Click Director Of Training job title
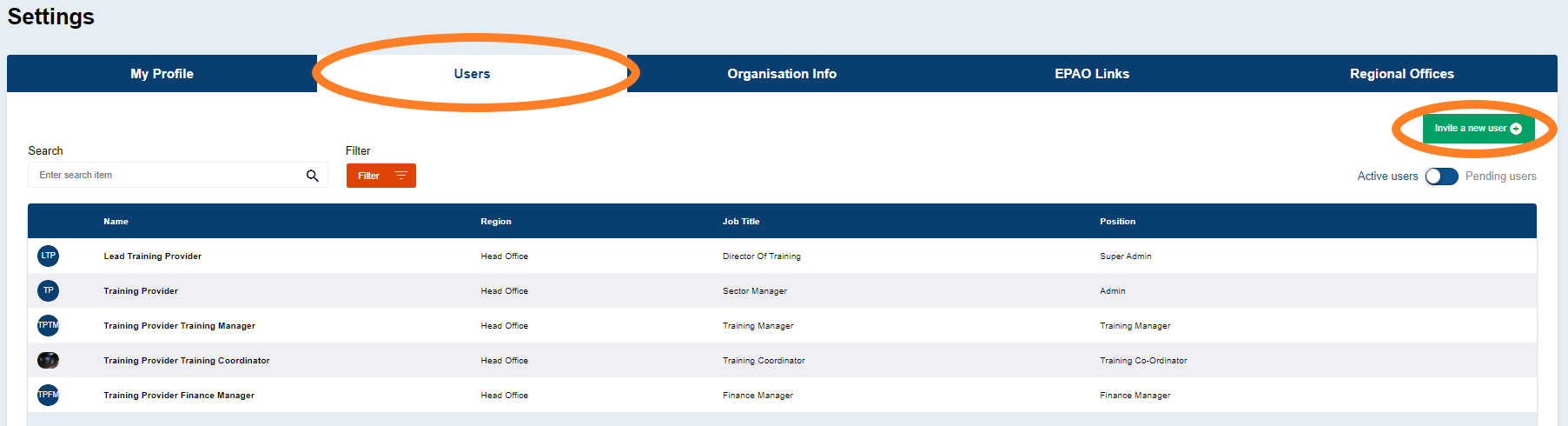1568x426 pixels. (x=762, y=256)
